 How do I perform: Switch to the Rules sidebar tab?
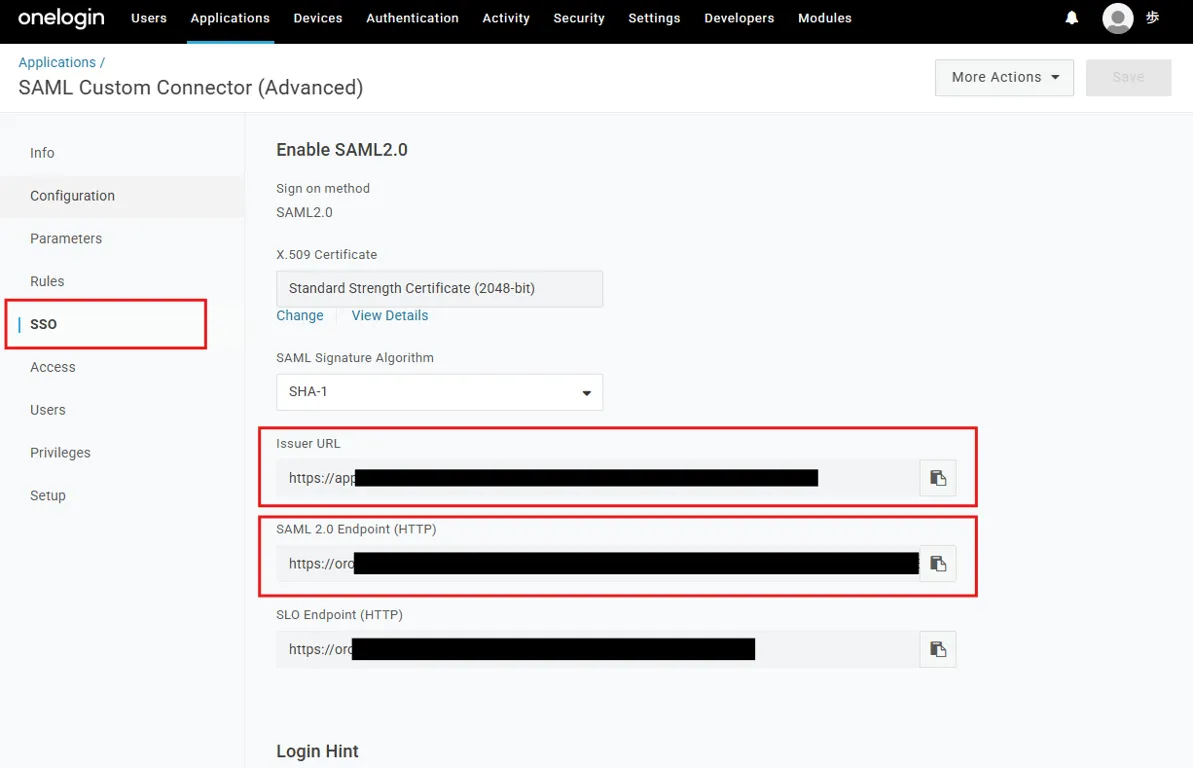click(x=122, y=281)
